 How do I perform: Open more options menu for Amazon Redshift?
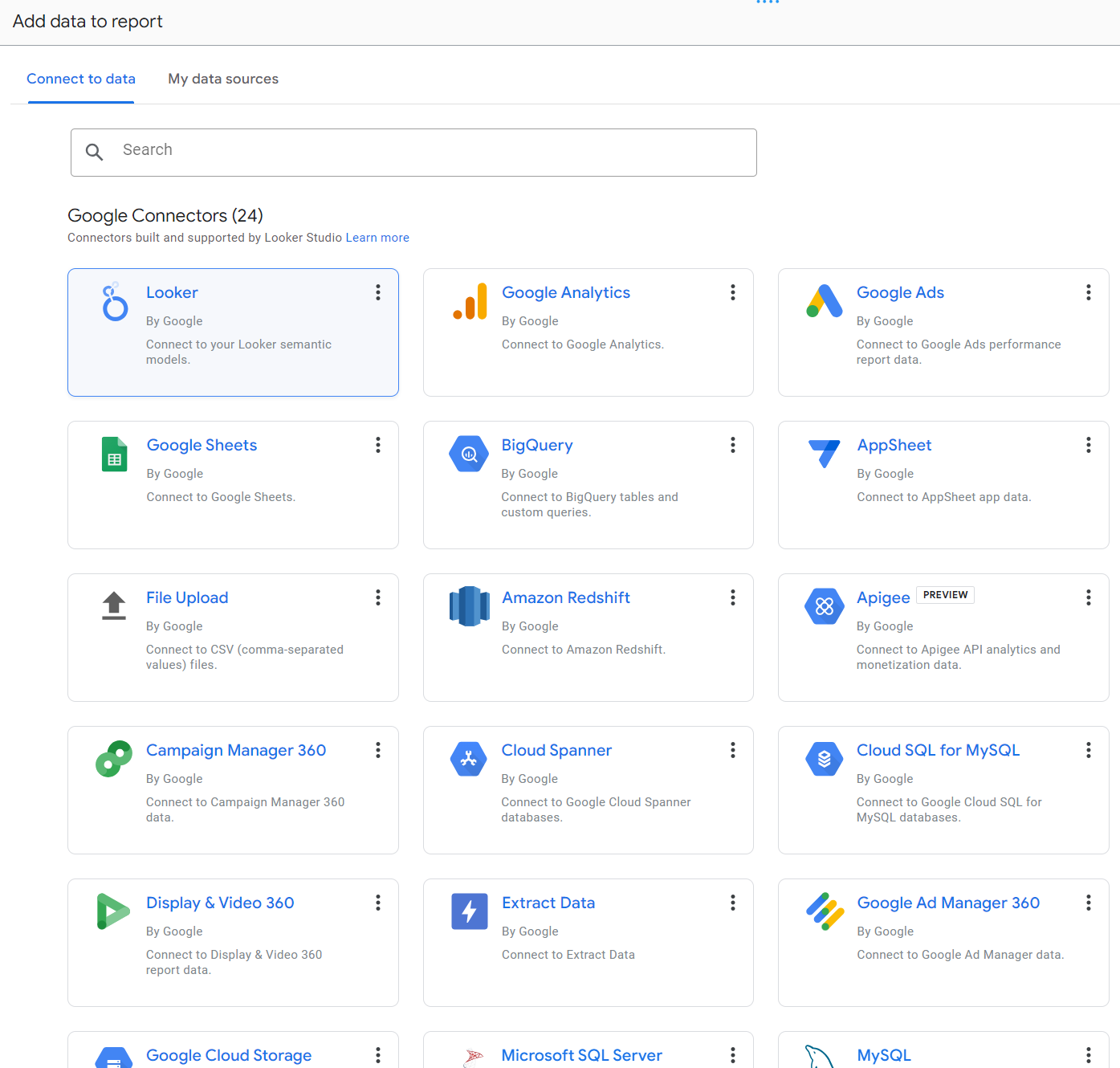tap(733, 597)
